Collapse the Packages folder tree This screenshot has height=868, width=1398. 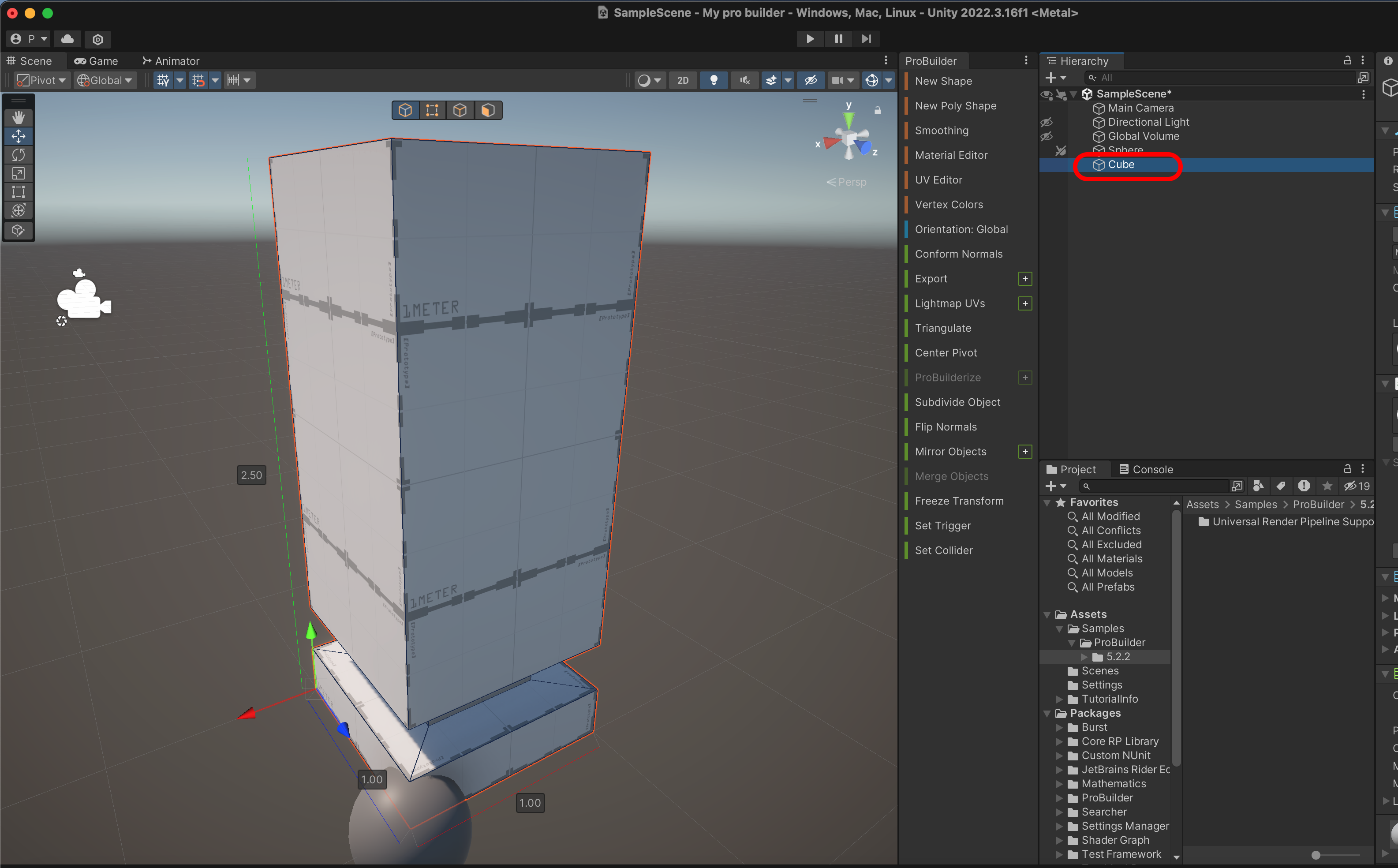(1047, 714)
